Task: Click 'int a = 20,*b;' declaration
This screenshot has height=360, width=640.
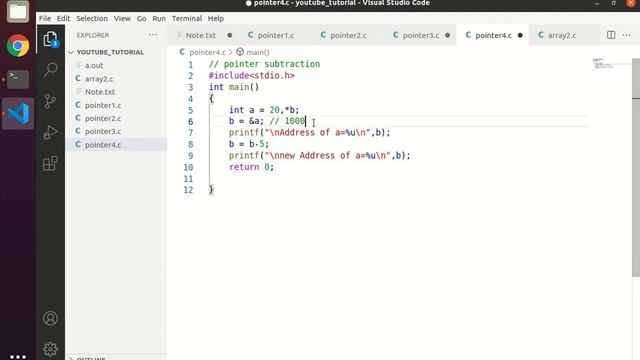Action: click(264, 110)
